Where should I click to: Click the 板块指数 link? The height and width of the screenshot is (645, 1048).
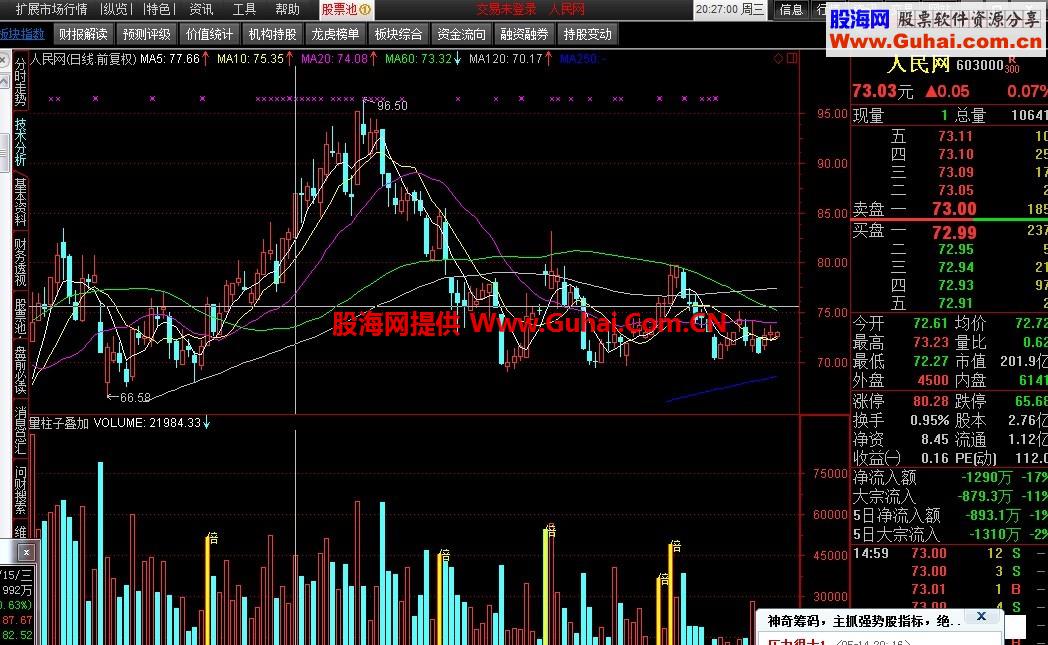(x=22, y=34)
